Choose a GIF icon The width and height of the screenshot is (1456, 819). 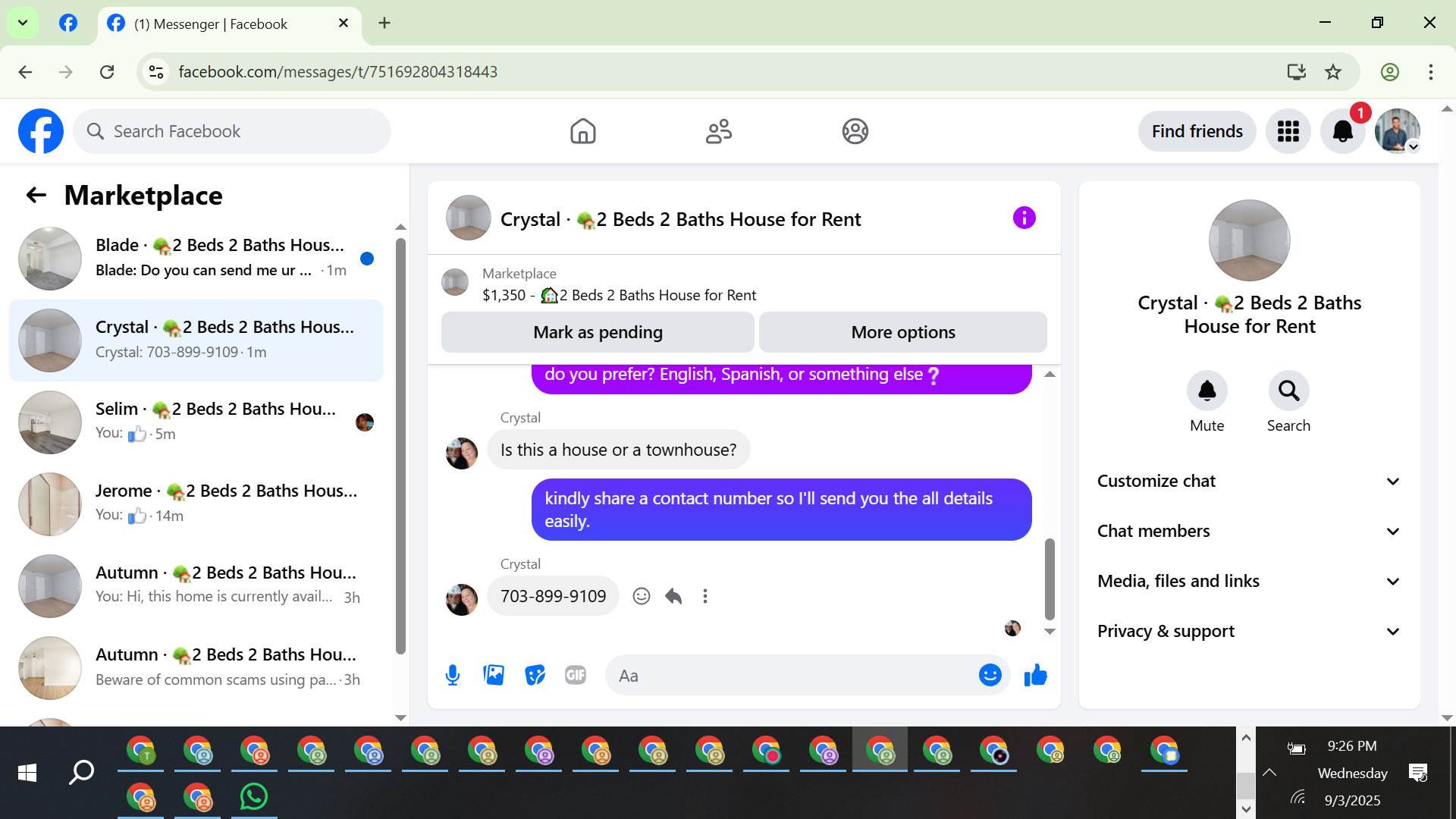pyautogui.click(x=576, y=675)
